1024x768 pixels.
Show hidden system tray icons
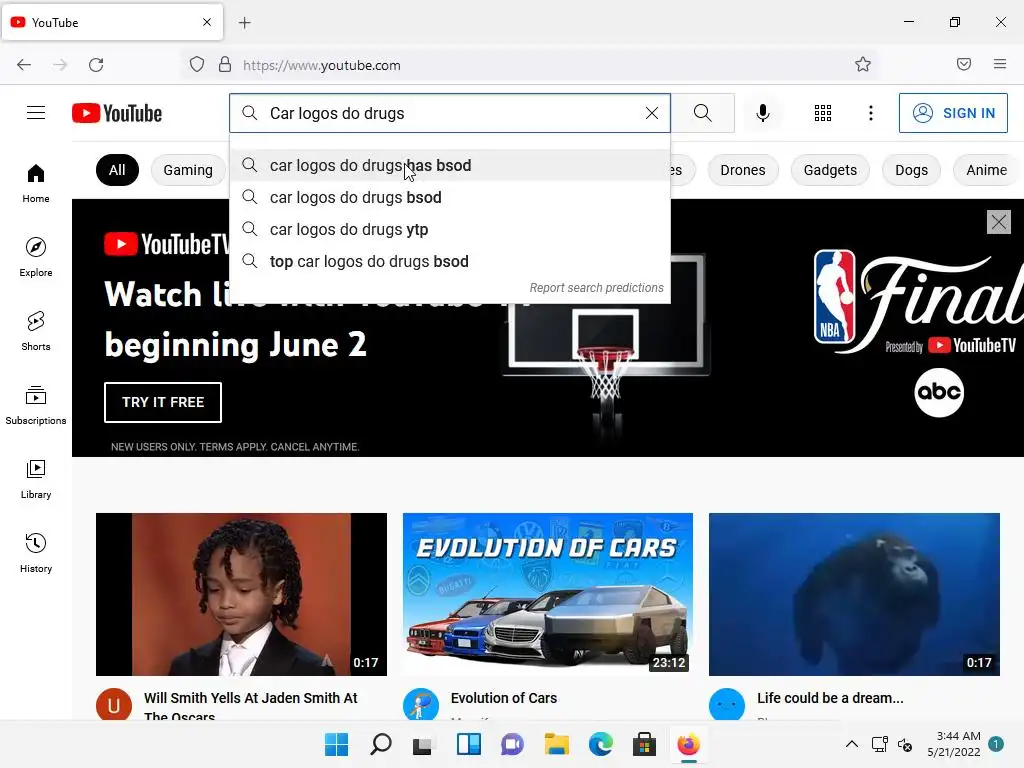(852, 744)
